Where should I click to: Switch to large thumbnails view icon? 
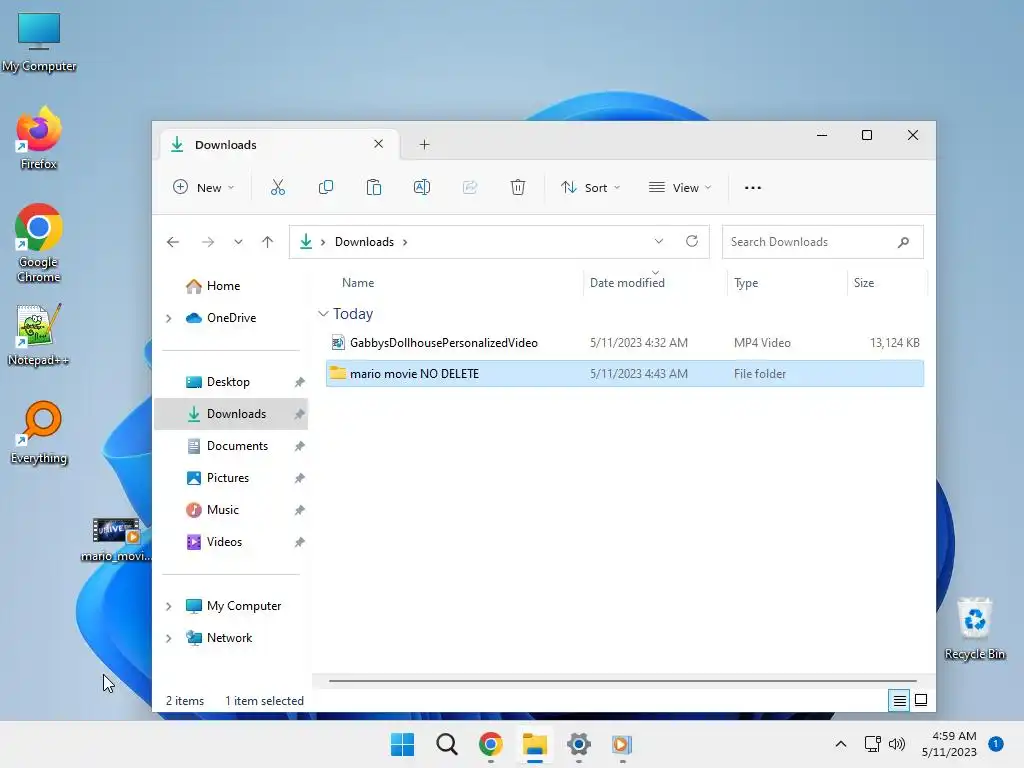tap(921, 700)
